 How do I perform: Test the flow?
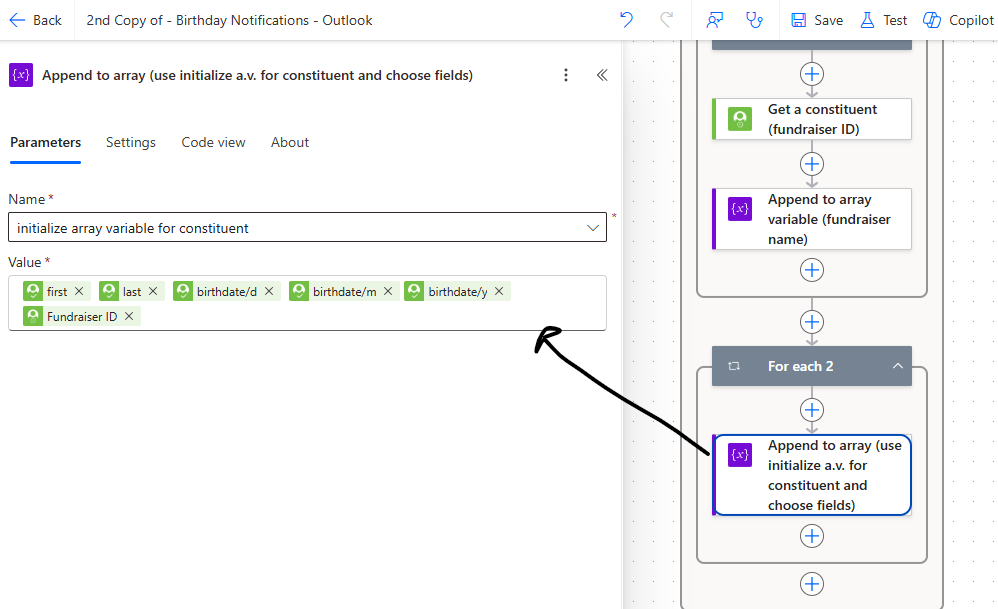point(883,20)
